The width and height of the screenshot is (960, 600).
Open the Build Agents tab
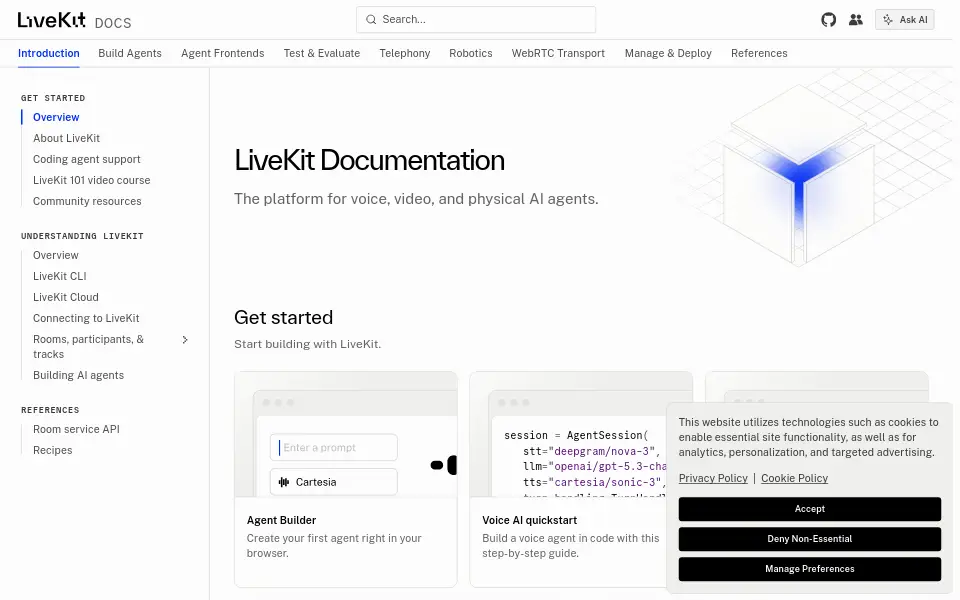tap(130, 53)
